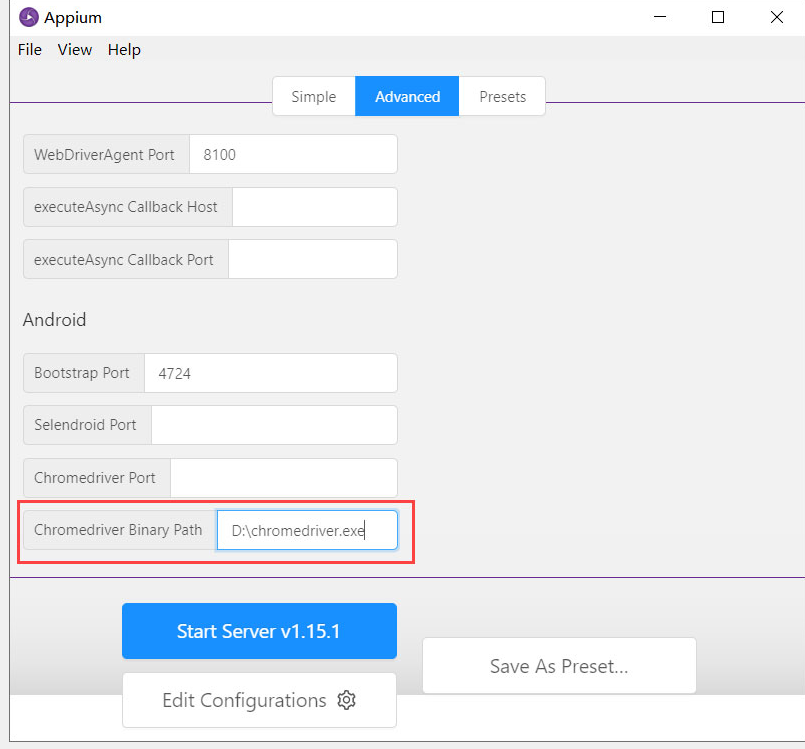This screenshot has width=805, height=749.
Task: Switch to the Presets tab
Action: point(502,97)
